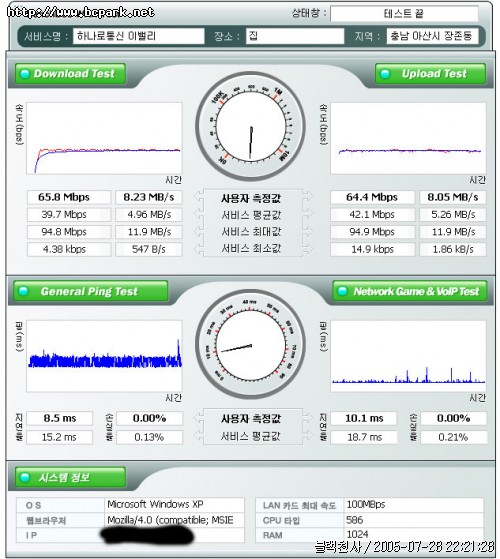500x559 pixels.
Task: Click the ping latency gauge dial
Action: [251, 344]
